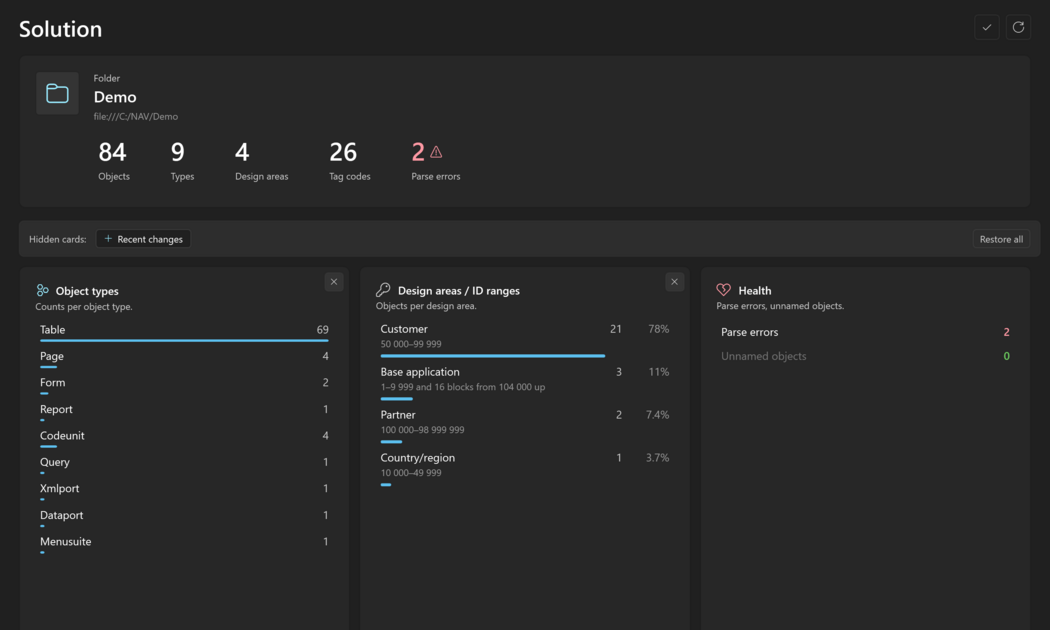Open the file:///C:/NAV/Demo path
The image size is (1050, 630).
coord(136,116)
